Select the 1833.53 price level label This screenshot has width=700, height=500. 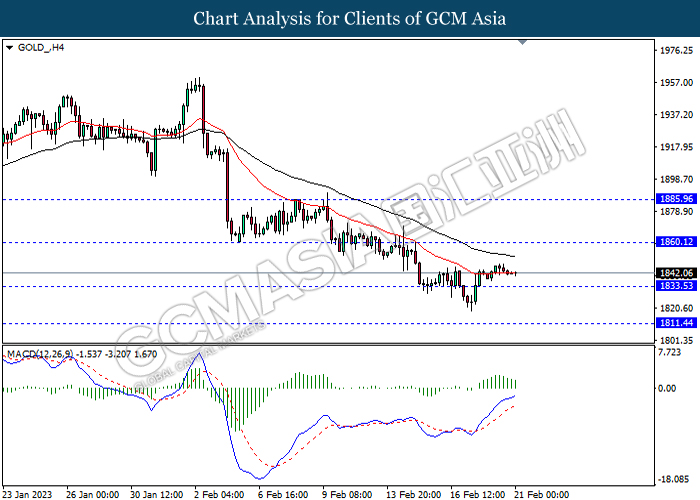tap(676, 285)
